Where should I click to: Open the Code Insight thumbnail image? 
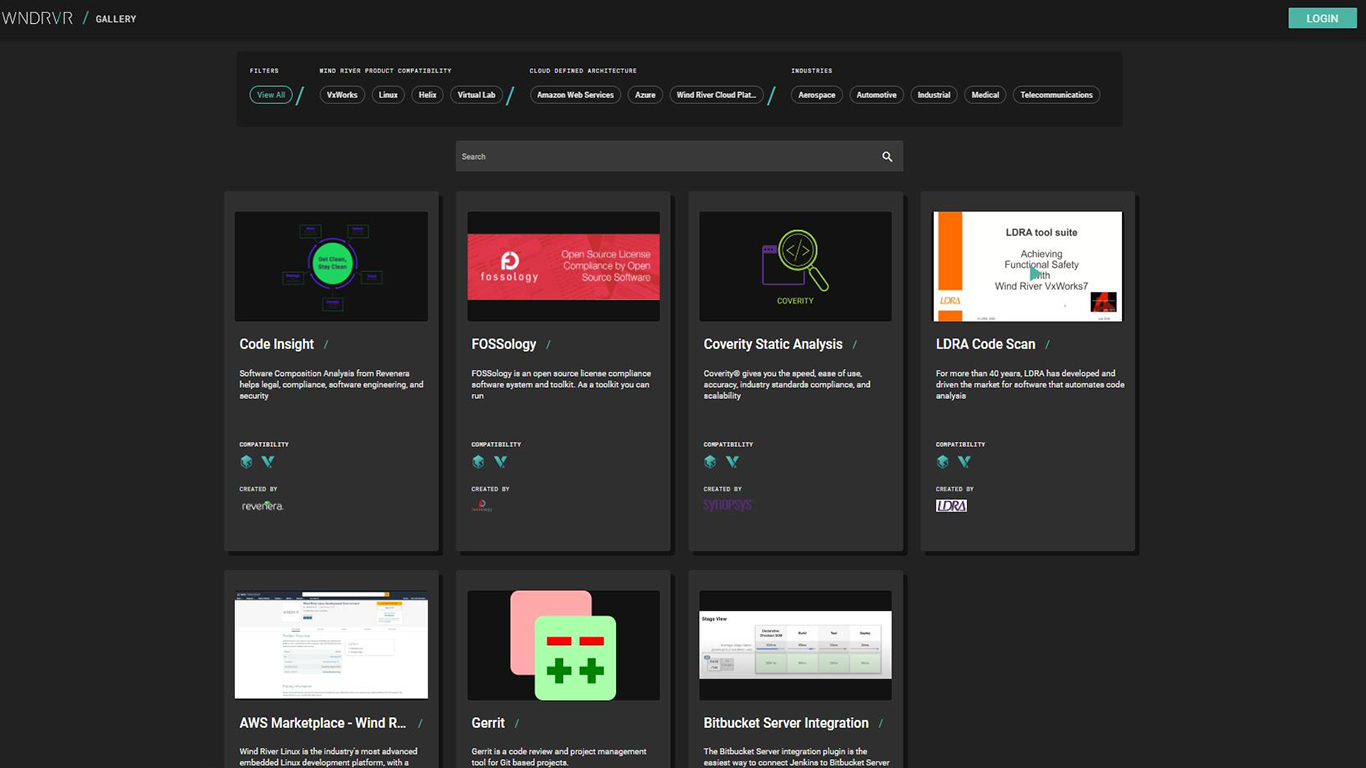pyautogui.click(x=331, y=266)
